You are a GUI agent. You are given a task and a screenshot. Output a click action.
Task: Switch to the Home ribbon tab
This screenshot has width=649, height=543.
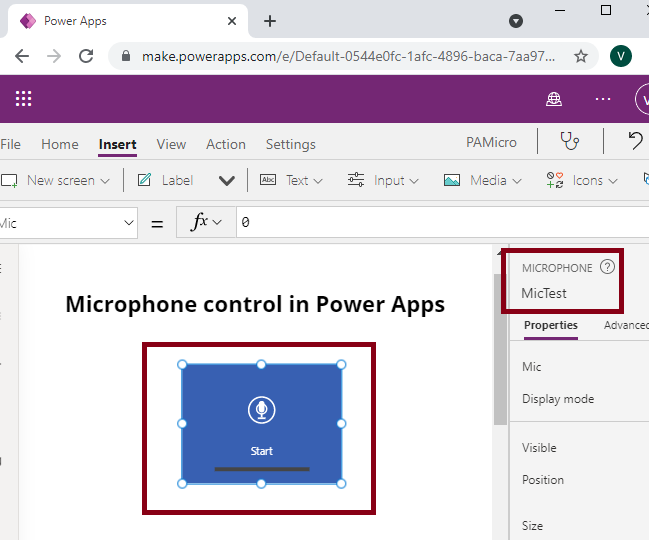click(60, 144)
